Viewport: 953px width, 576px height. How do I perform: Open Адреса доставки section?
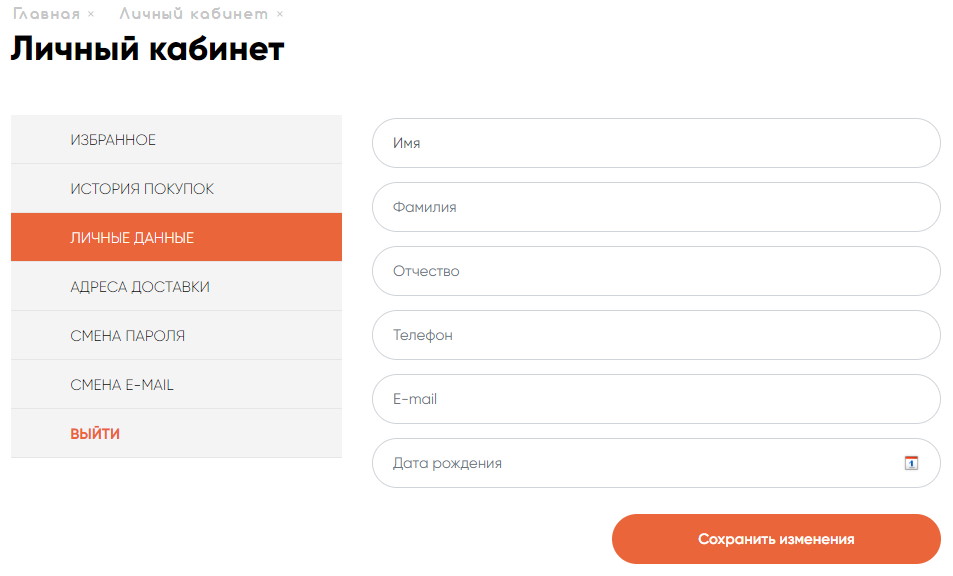point(176,286)
